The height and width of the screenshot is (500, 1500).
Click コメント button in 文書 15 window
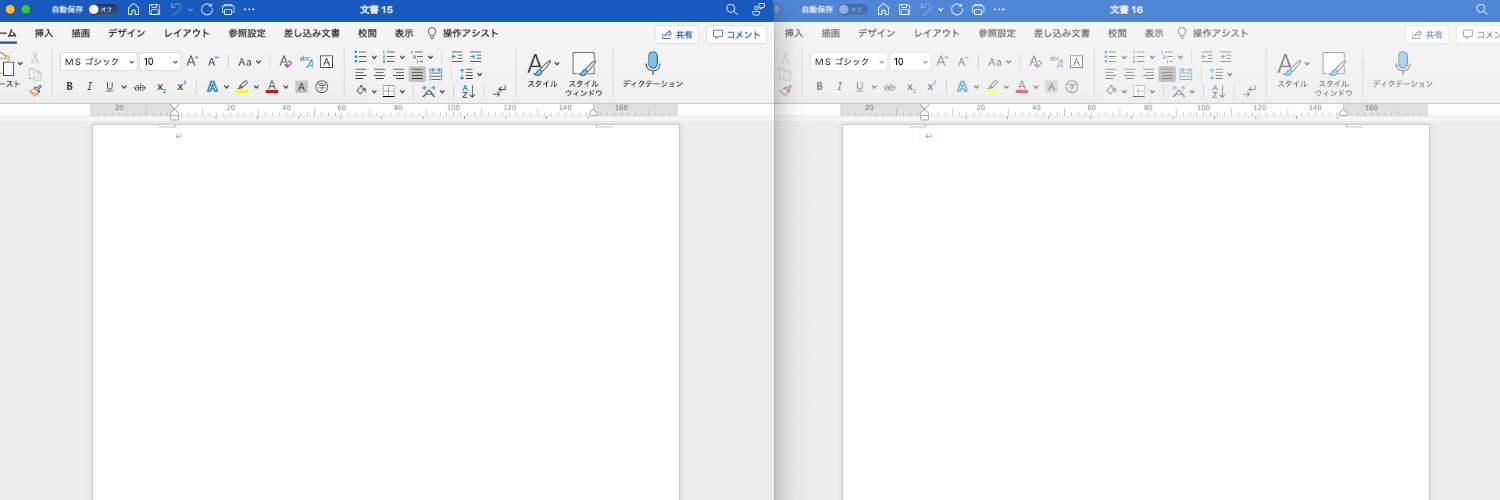[736, 34]
